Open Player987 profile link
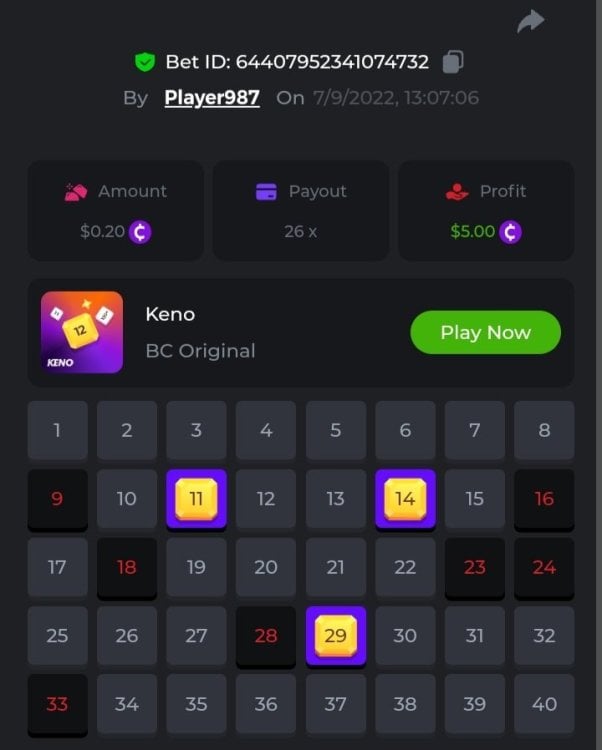This screenshot has height=750, width=602. point(212,98)
